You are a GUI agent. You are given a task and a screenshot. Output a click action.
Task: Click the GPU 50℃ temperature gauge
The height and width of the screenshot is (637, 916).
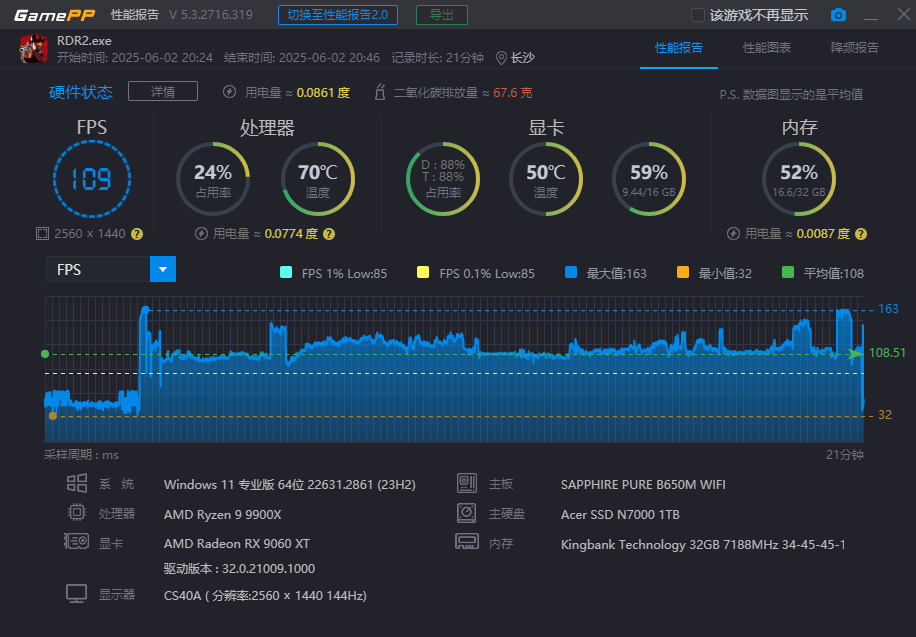(546, 179)
